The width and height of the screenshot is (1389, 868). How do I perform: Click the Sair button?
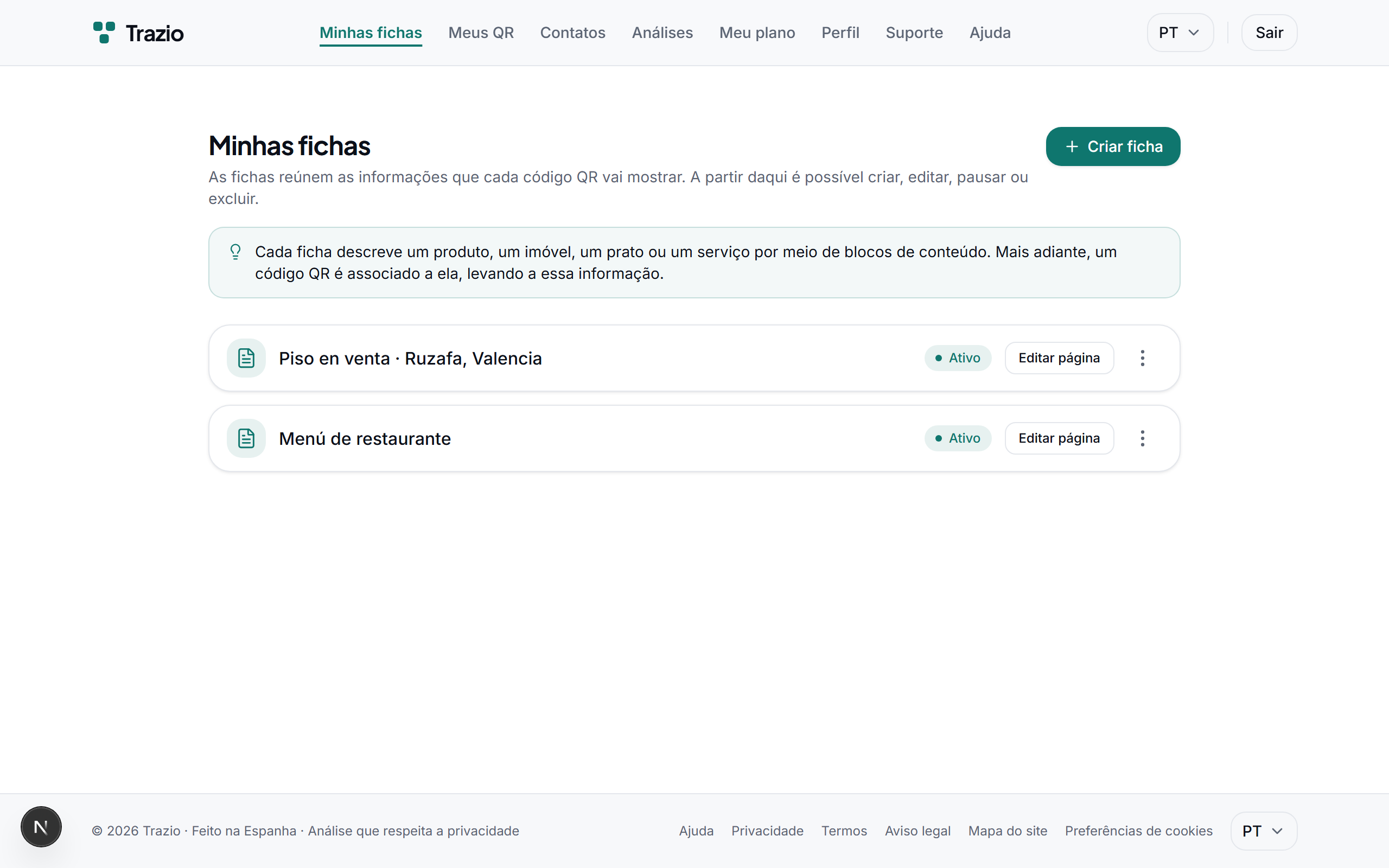(x=1269, y=33)
